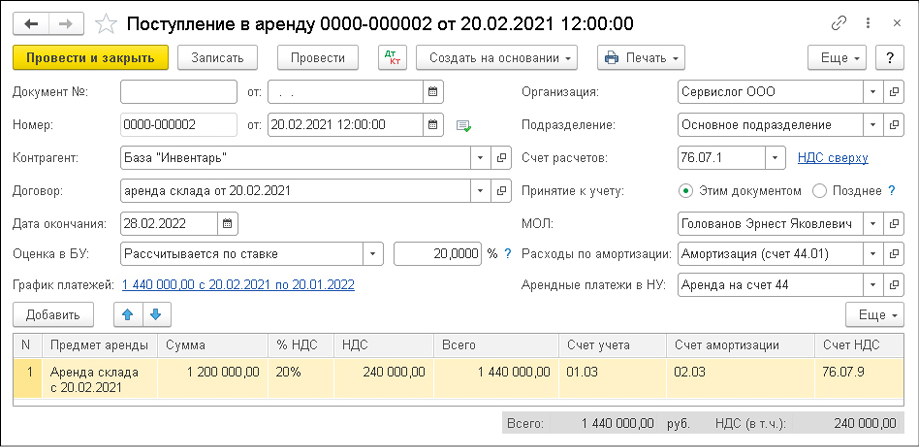Close the document with the X button
919x447 pixels.
click(897, 23)
